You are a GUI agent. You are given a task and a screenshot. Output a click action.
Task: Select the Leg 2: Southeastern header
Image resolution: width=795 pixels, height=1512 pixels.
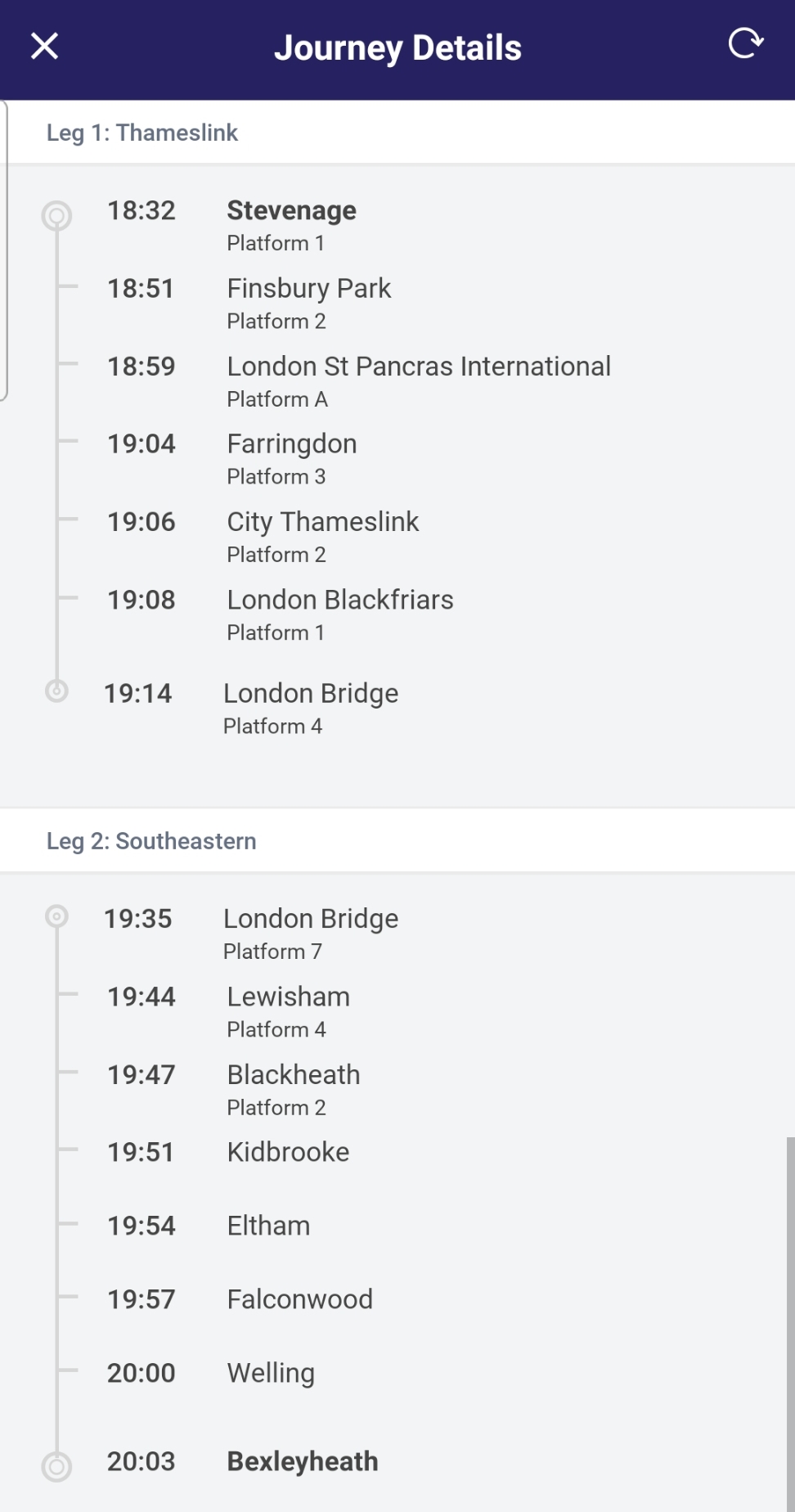coord(151,841)
